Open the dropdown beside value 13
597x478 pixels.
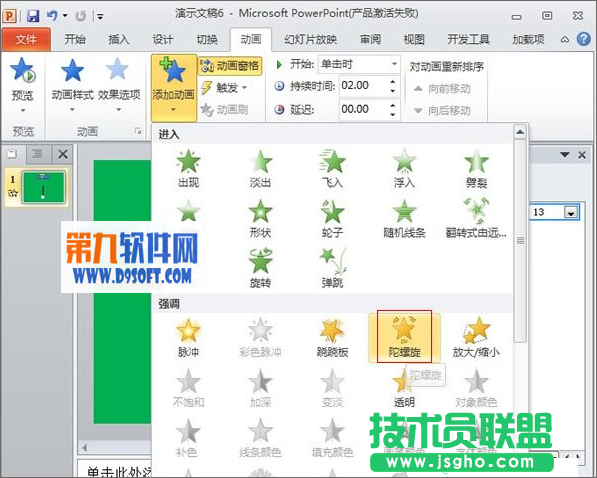[x=571, y=213]
